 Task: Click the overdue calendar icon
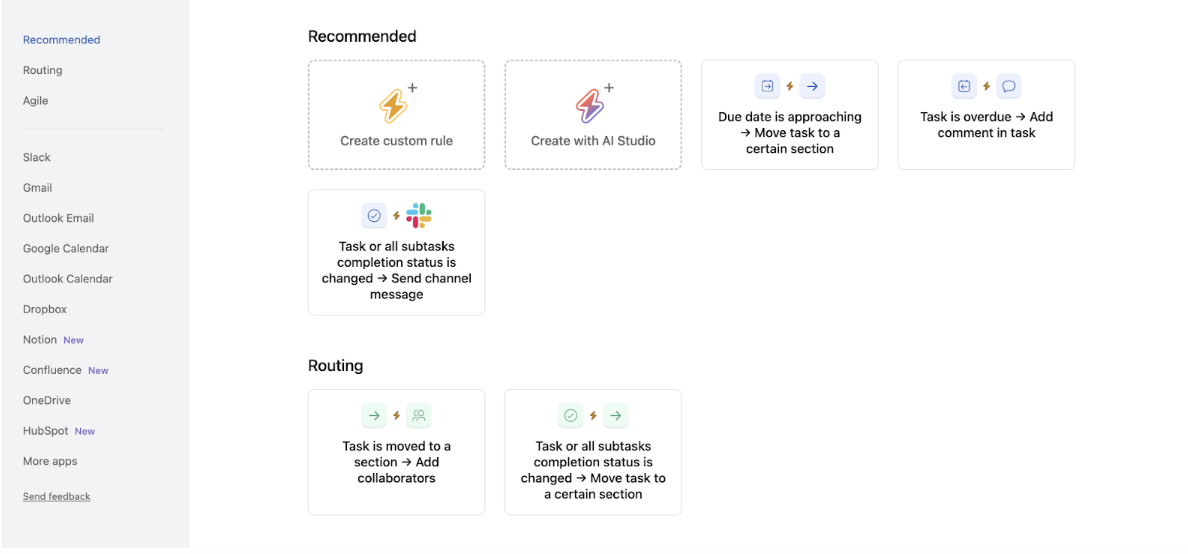pyautogui.click(x=964, y=86)
